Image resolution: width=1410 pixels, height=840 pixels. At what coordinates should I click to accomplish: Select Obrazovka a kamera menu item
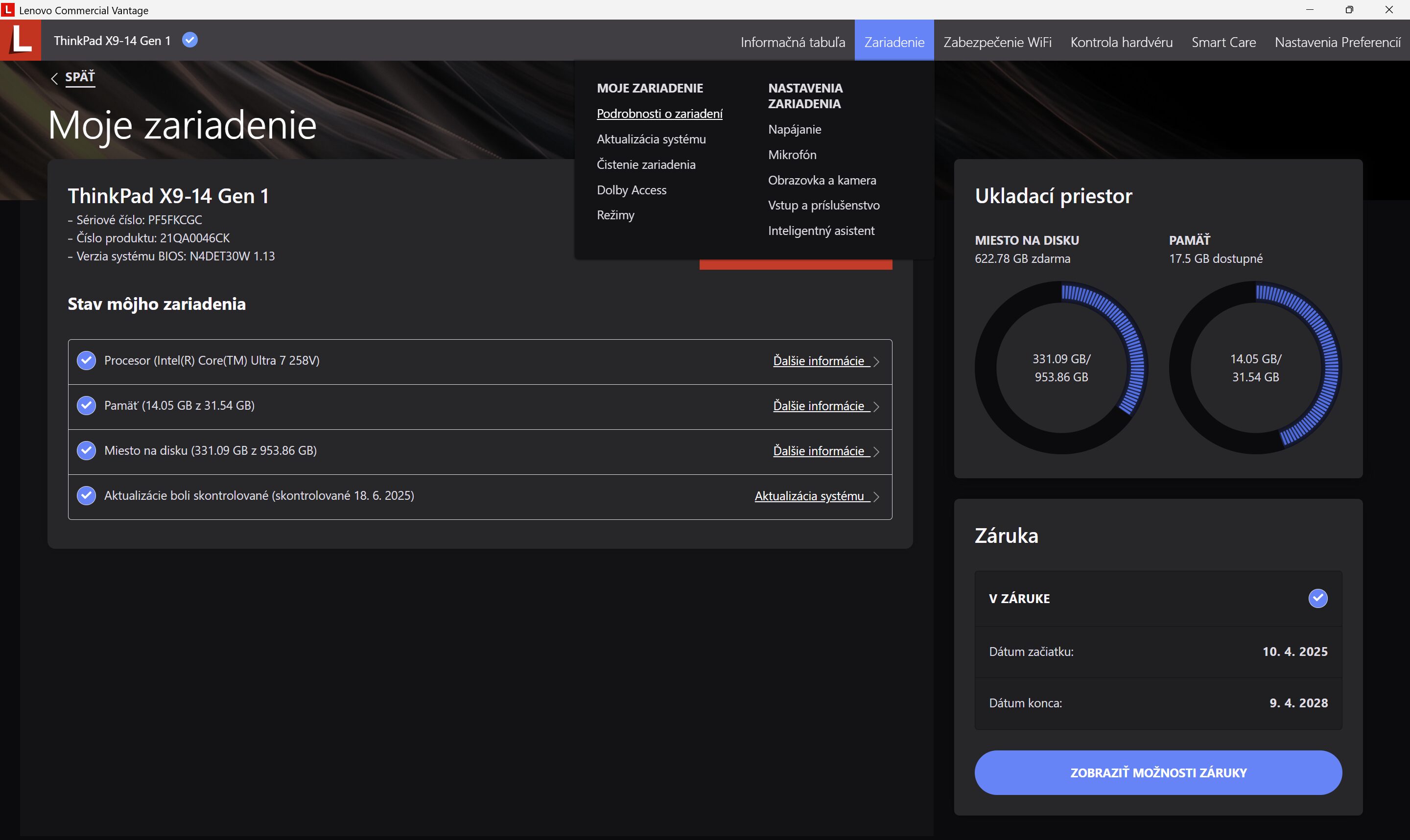[822, 180]
